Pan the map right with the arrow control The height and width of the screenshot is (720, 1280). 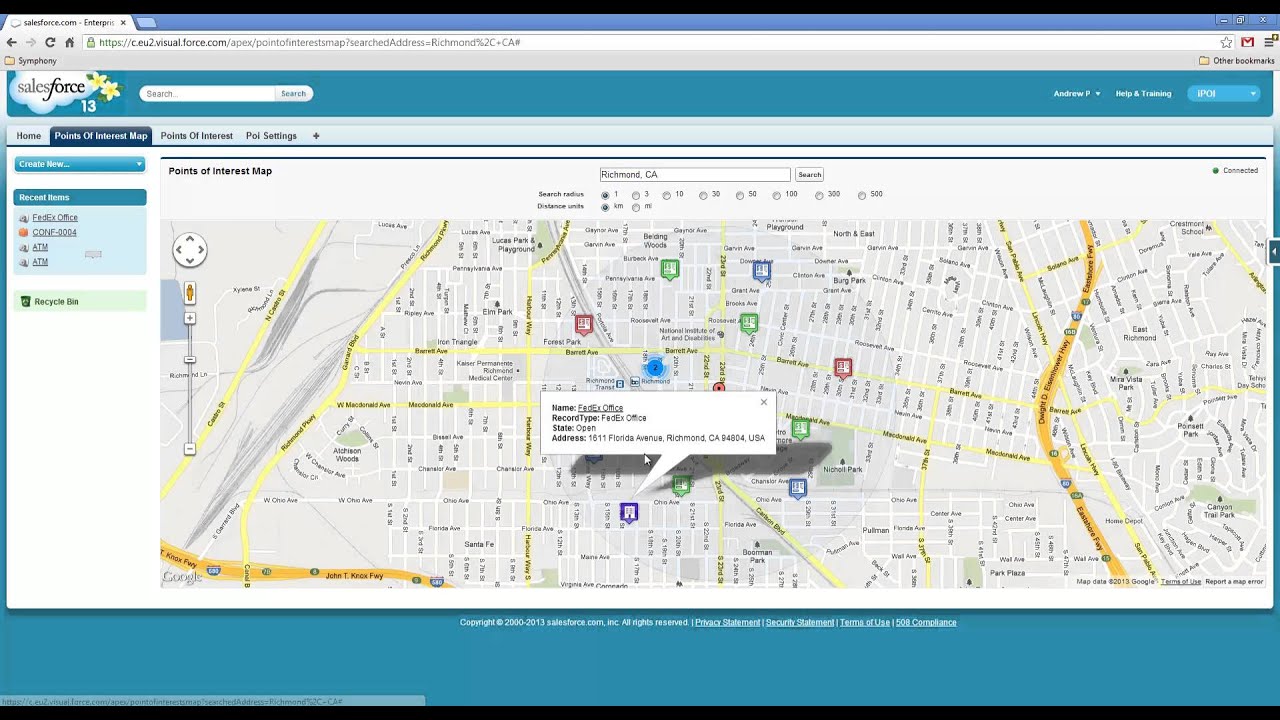coord(201,250)
